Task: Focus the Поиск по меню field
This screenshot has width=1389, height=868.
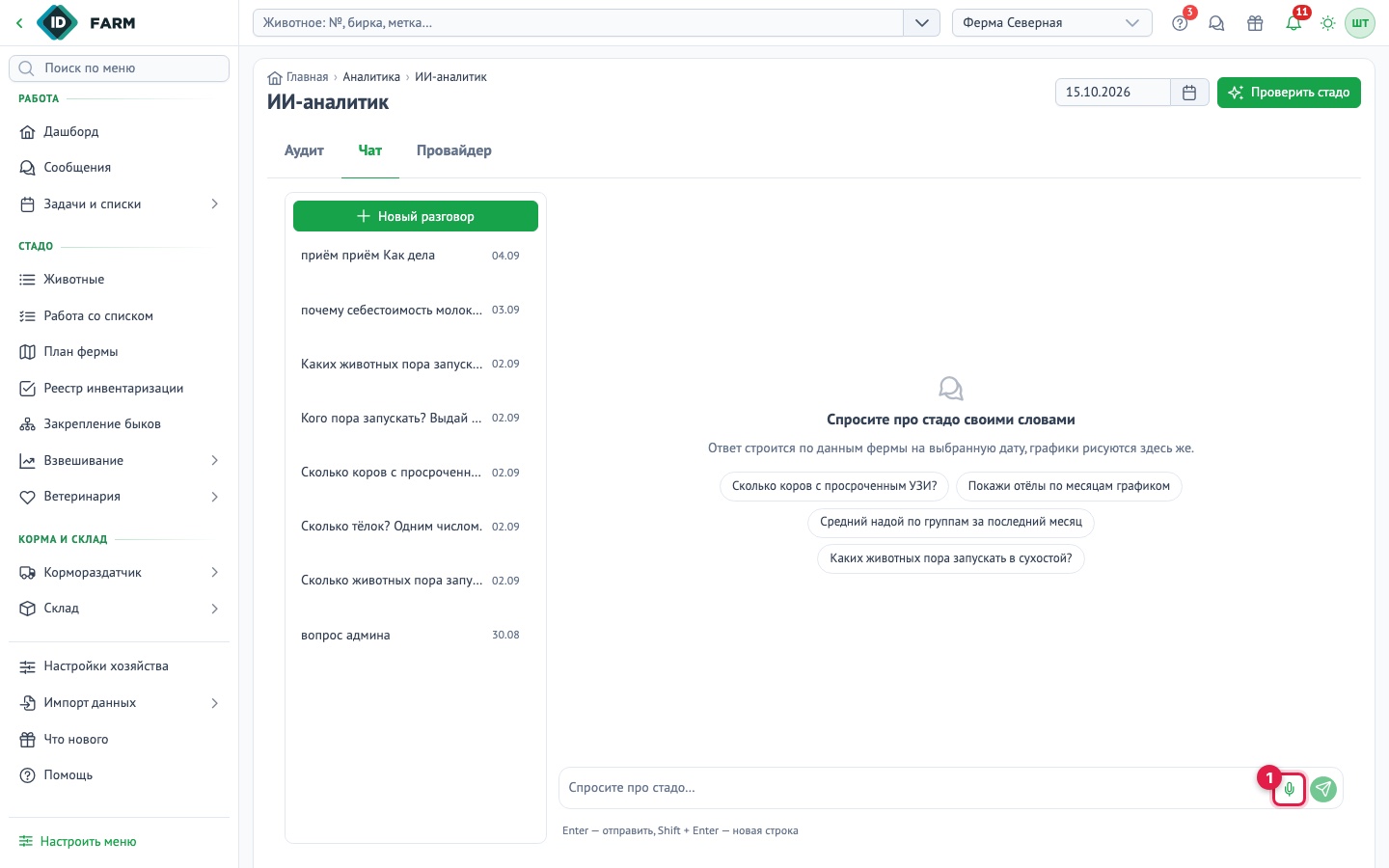Action: click(119, 68)
